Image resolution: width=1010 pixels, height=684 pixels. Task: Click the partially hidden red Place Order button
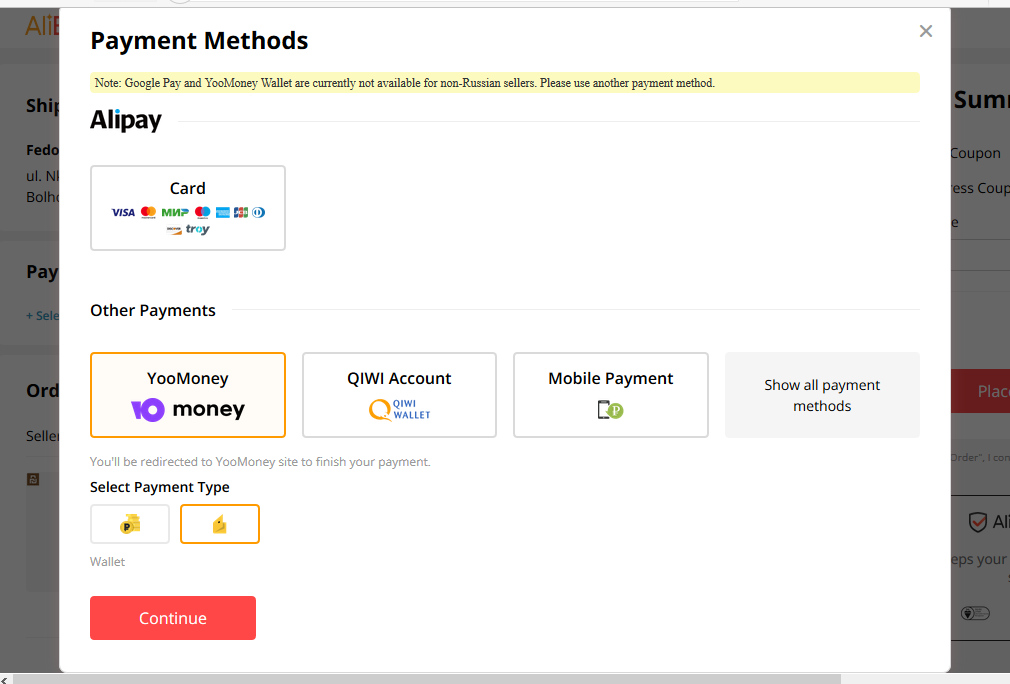tap(980, 391)
